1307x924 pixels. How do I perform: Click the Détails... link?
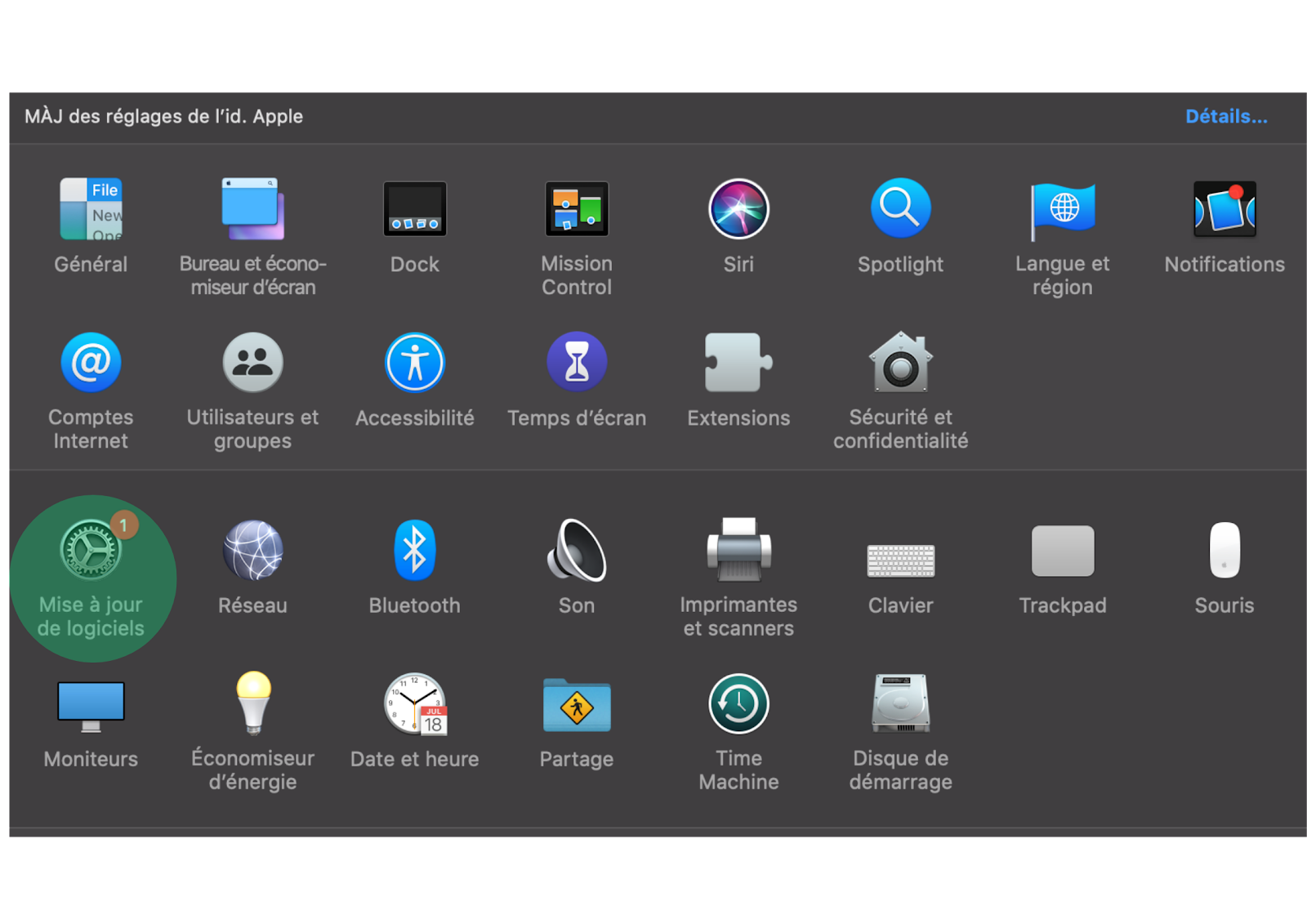click(x=1226, y=117)
